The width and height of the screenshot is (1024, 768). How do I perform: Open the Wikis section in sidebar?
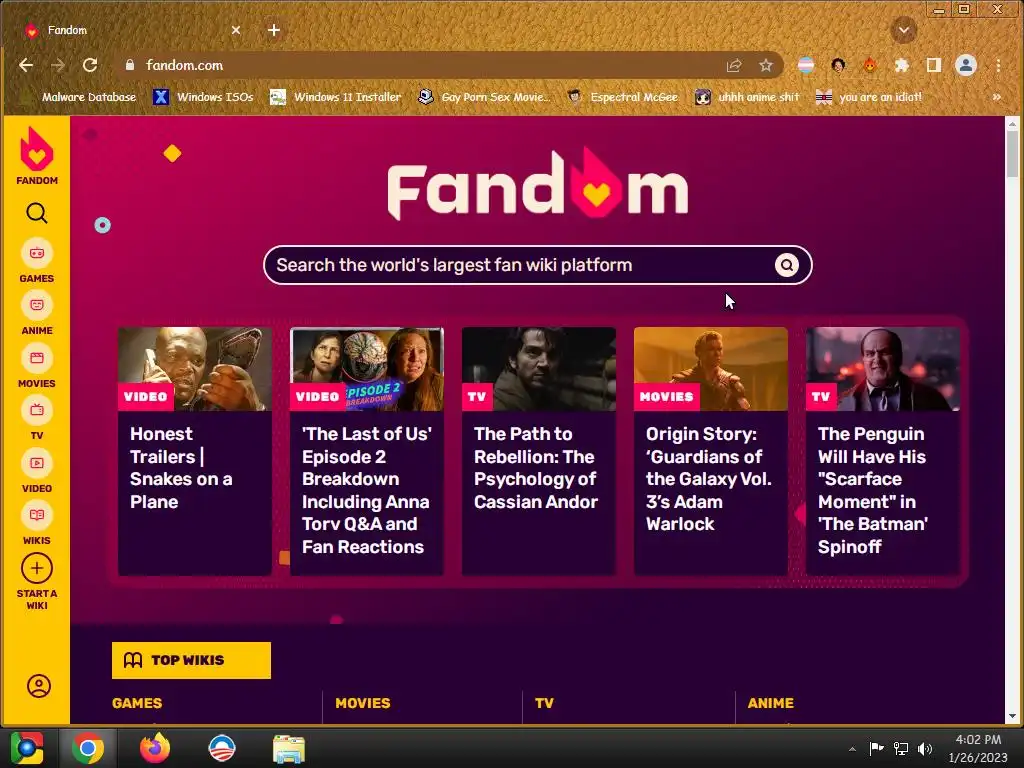pos(37,524)
